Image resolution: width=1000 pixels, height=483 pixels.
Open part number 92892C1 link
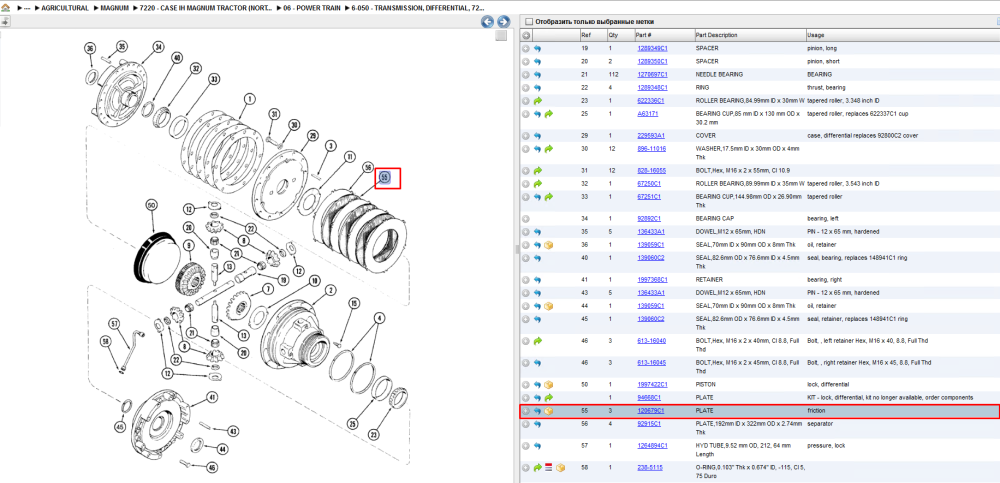(x=649, y=218)
